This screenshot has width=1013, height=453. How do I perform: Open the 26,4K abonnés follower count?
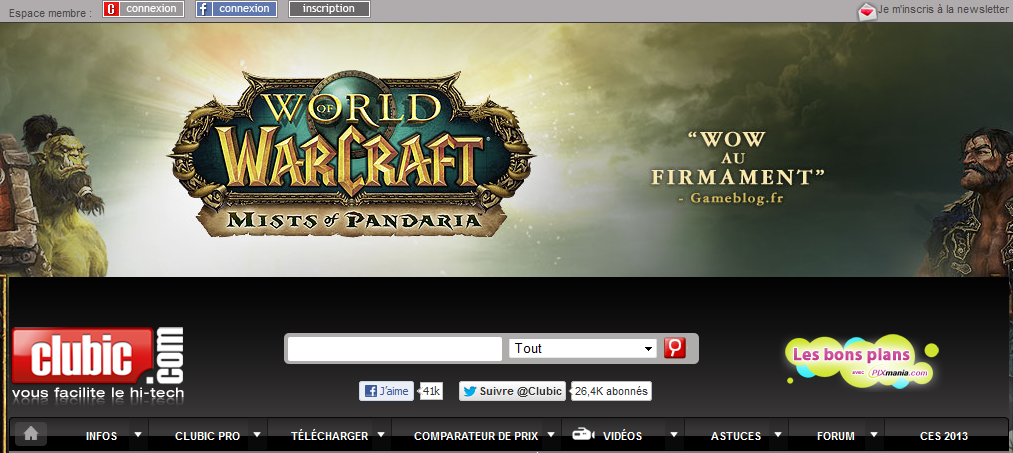[611, 391]
